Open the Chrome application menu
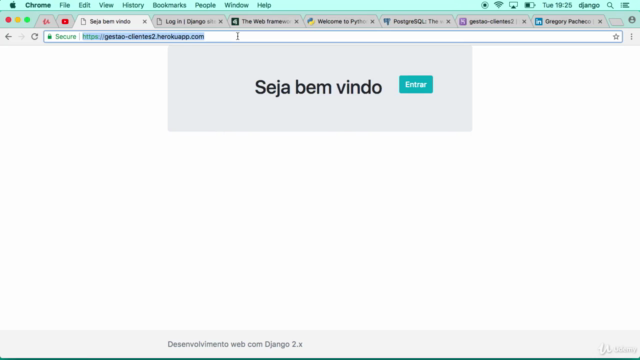 (38, 5)
